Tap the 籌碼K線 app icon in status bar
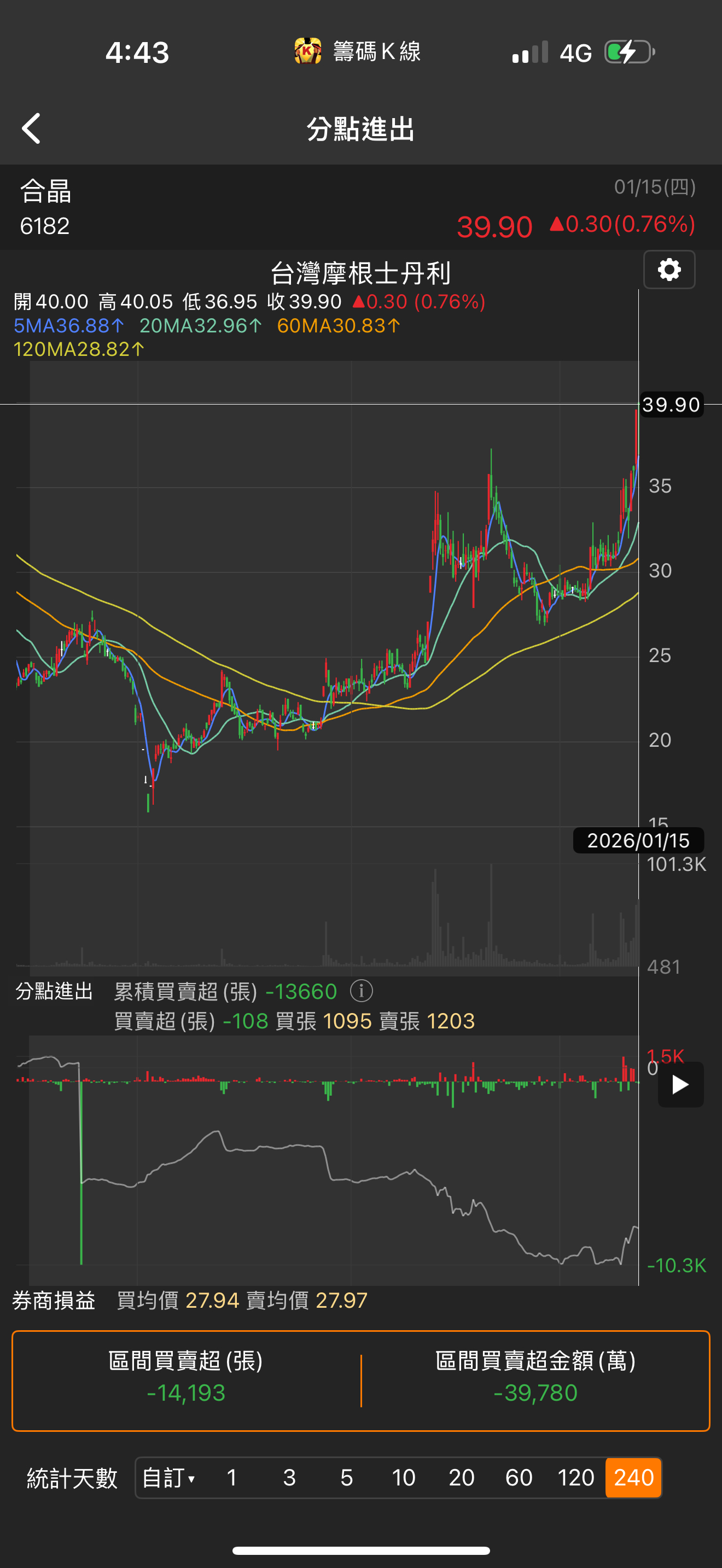 308,52
